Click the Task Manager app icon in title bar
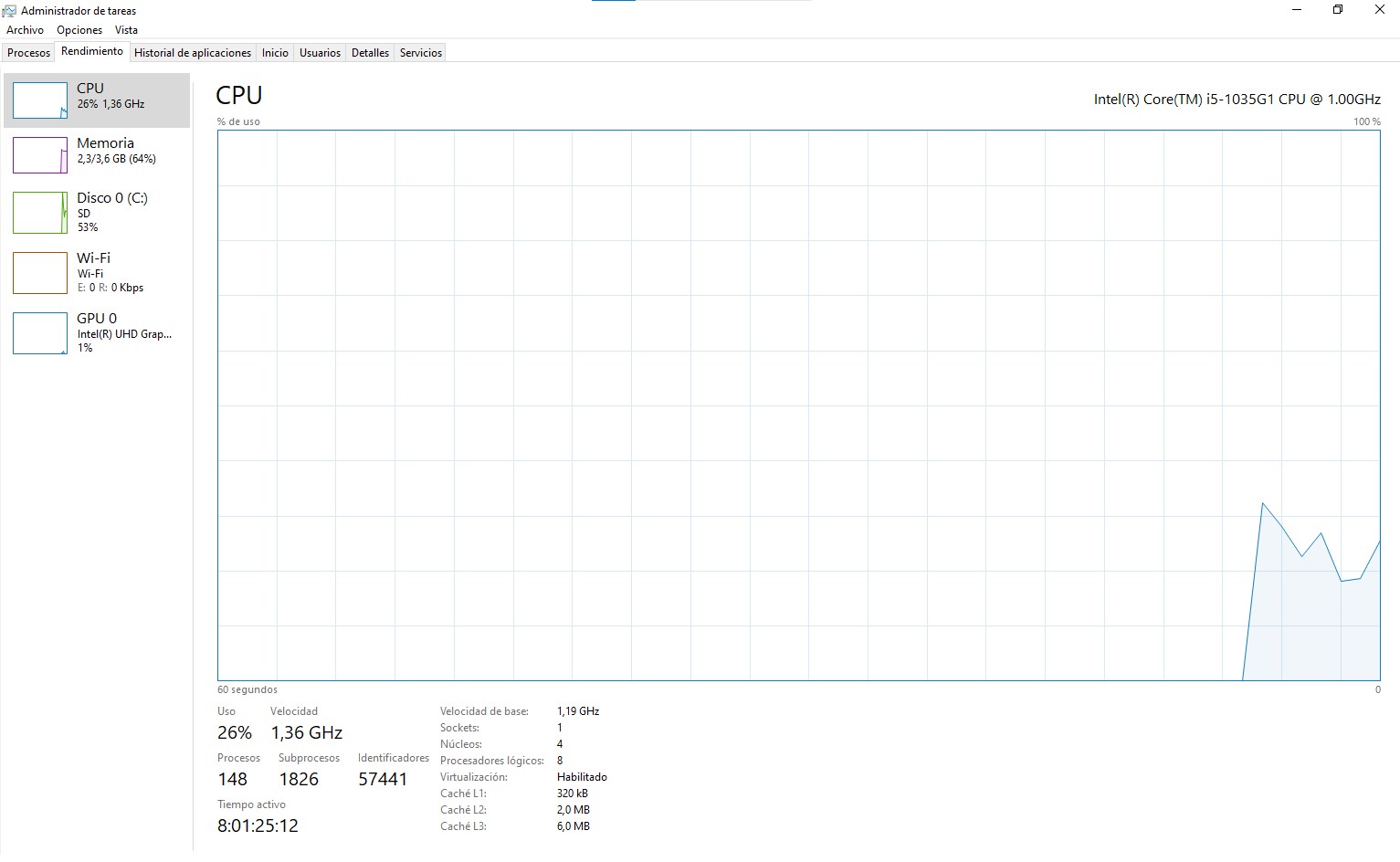 coord(9,11)
